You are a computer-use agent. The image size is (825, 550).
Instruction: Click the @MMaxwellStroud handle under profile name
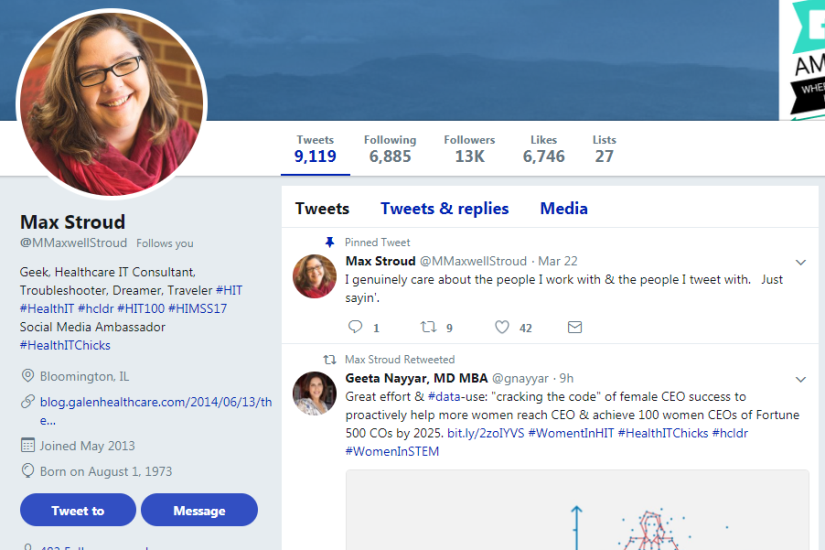(x=74, y=243)
